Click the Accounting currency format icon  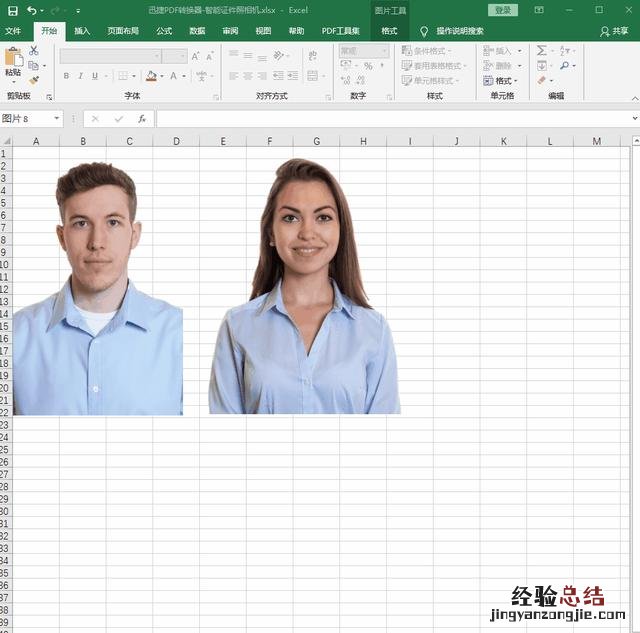click(346, 64)
